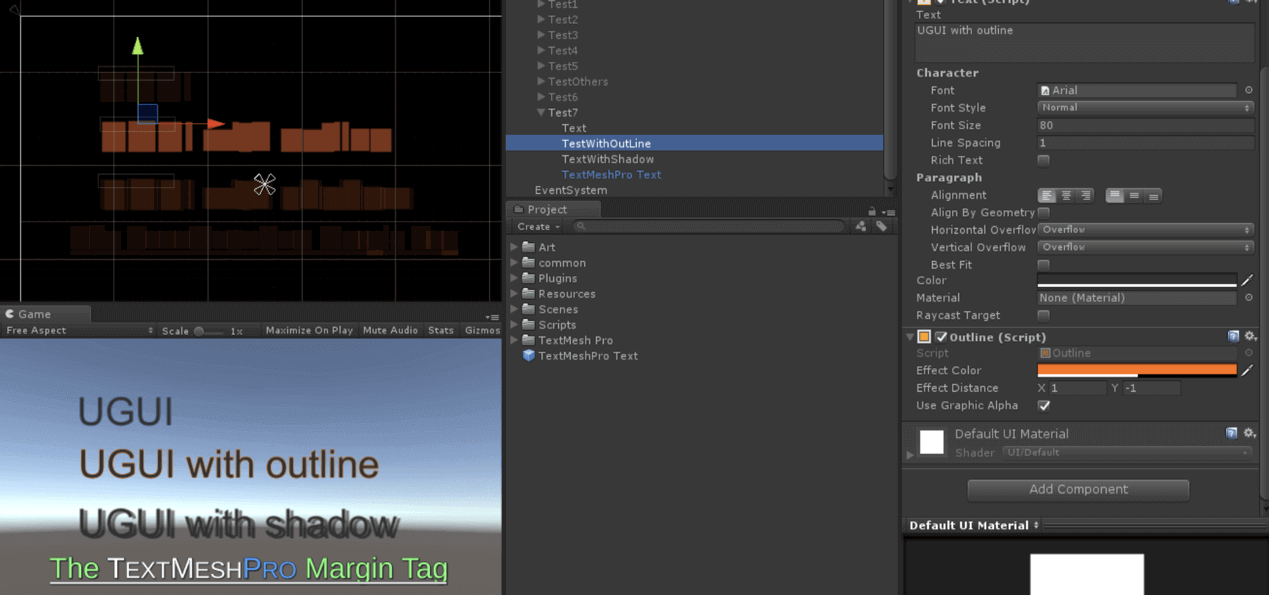Lock the Project panel with padlock icon
1269x595 pixels.
pyautogui.click(x=872, y=211)
